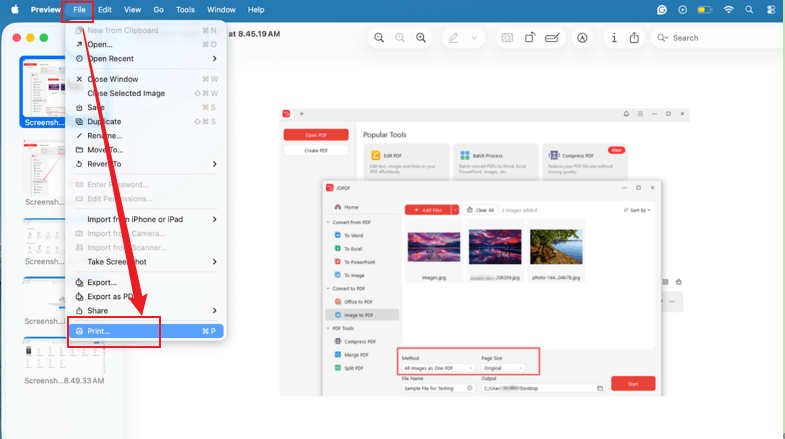Choose Duplicate from the File menu
This screenshot has height=439, width=785.
pos(146,122)
